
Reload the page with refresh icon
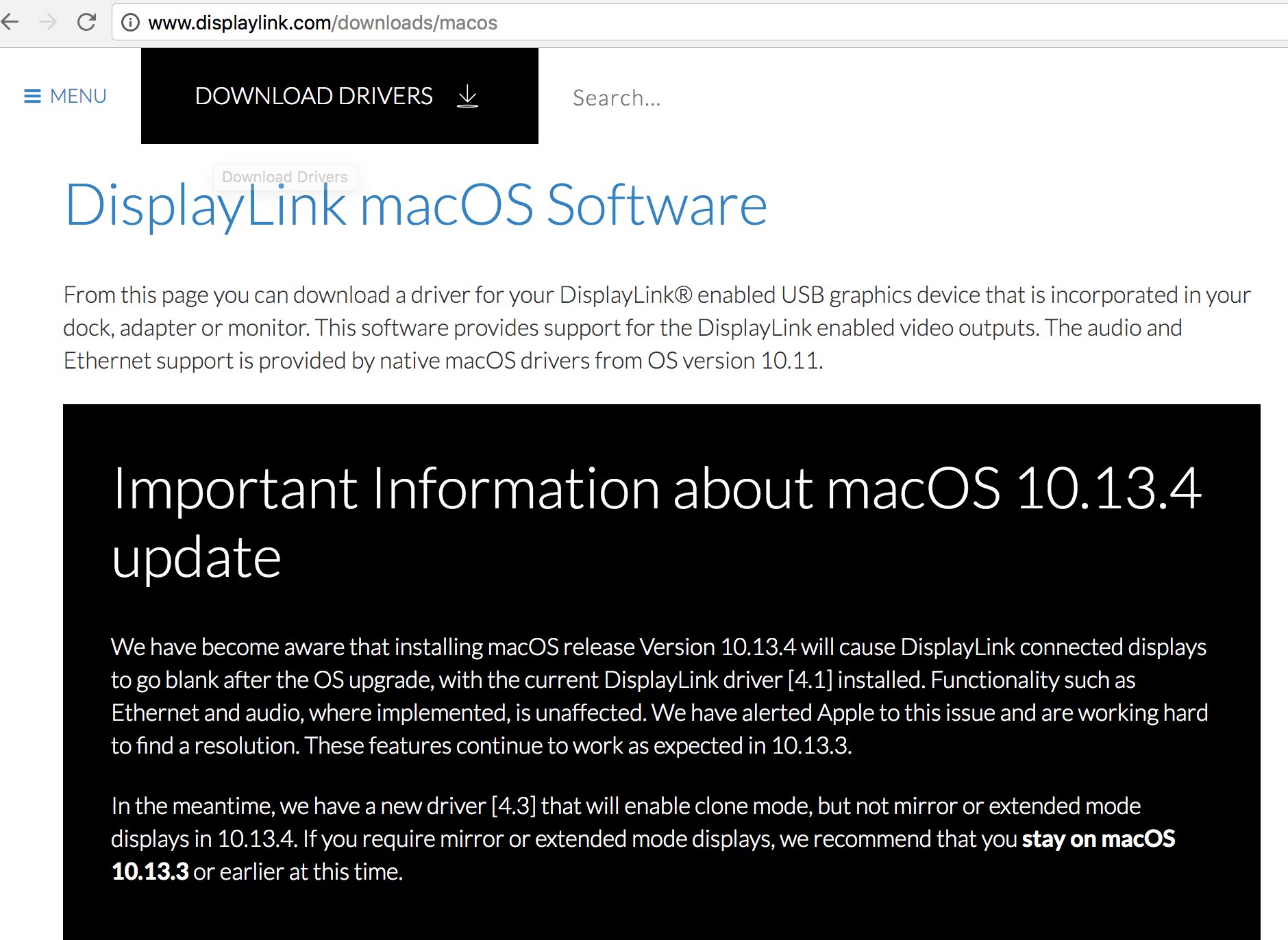point(86,22)
